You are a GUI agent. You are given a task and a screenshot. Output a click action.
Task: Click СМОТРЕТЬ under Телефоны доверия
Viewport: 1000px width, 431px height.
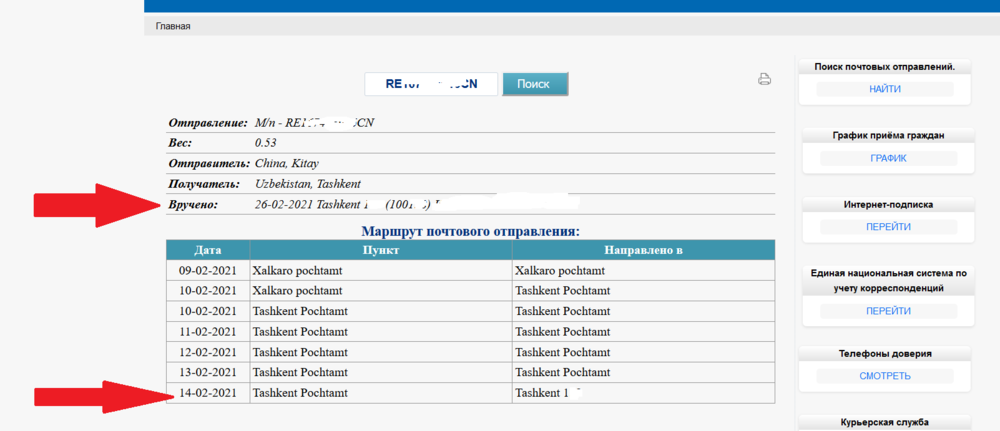pos(884,376)
